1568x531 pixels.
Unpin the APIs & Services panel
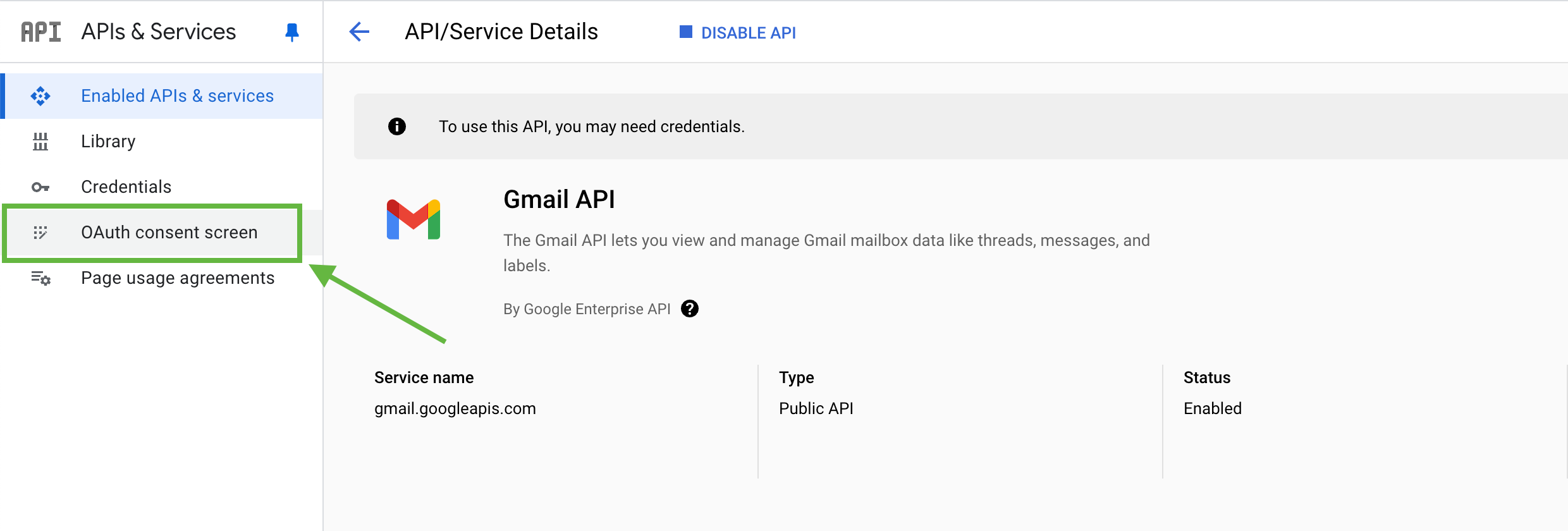291,32
